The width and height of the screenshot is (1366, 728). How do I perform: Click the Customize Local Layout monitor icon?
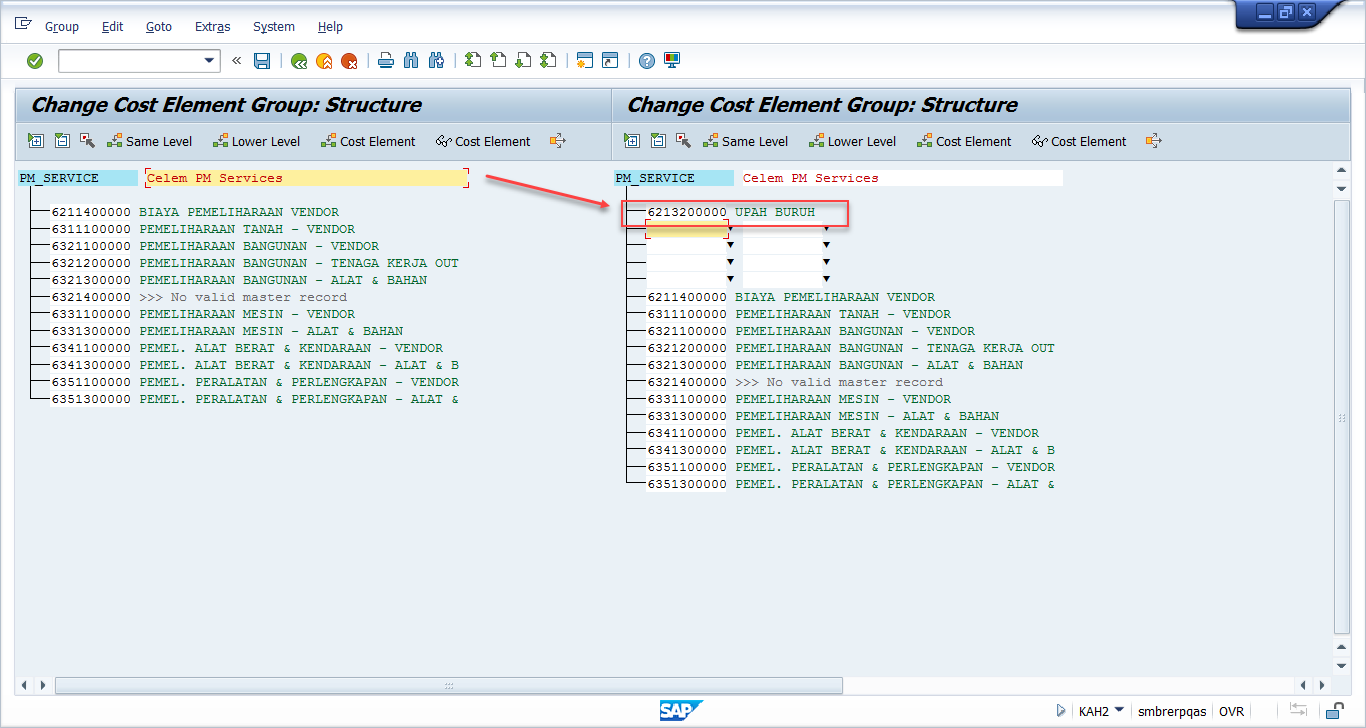672,61
